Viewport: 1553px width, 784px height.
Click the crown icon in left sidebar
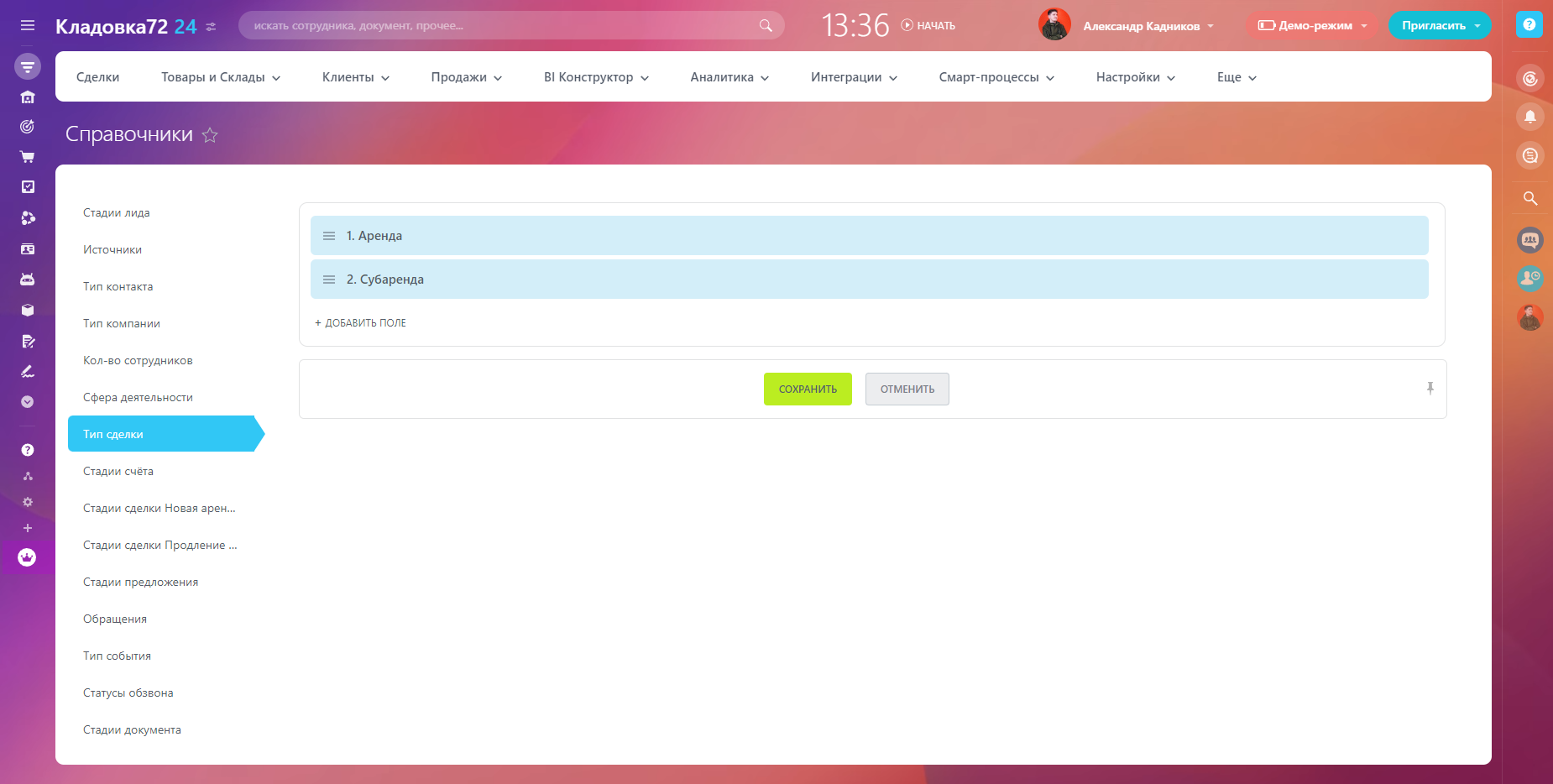click(28, 557)
